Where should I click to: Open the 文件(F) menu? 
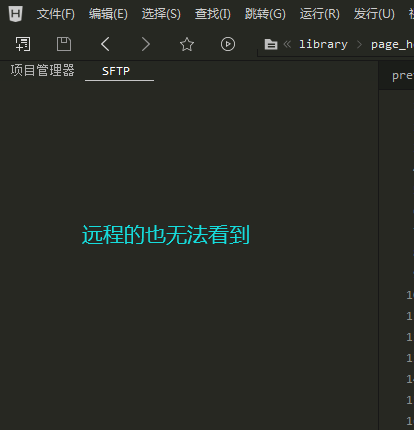tap(56, 14)
